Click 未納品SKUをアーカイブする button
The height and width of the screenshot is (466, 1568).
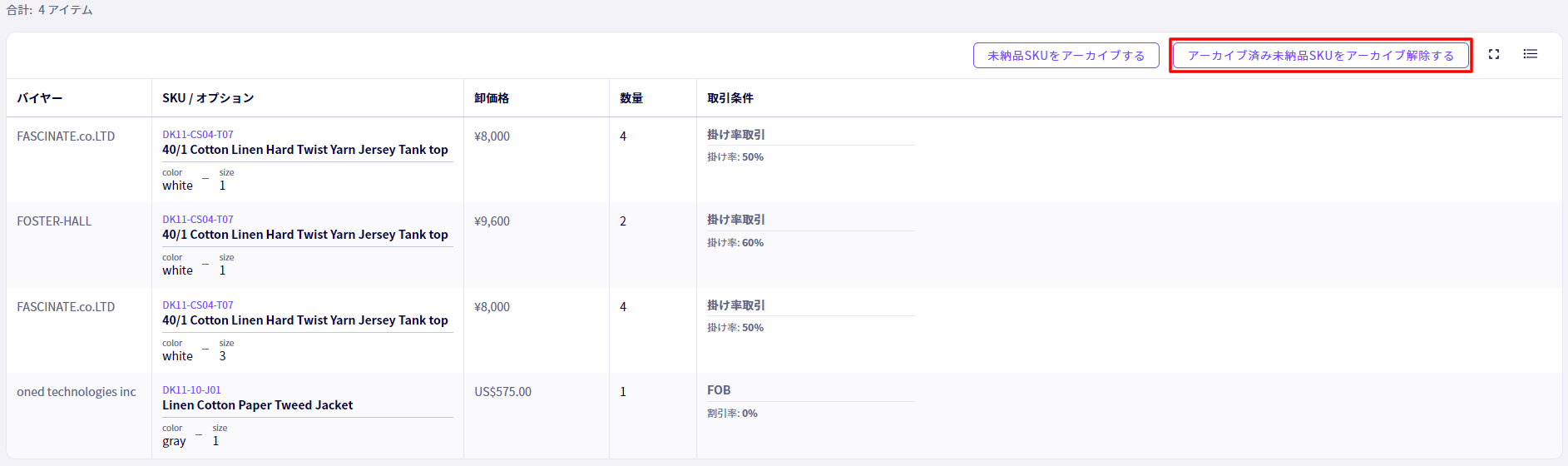click(1066, 56)
